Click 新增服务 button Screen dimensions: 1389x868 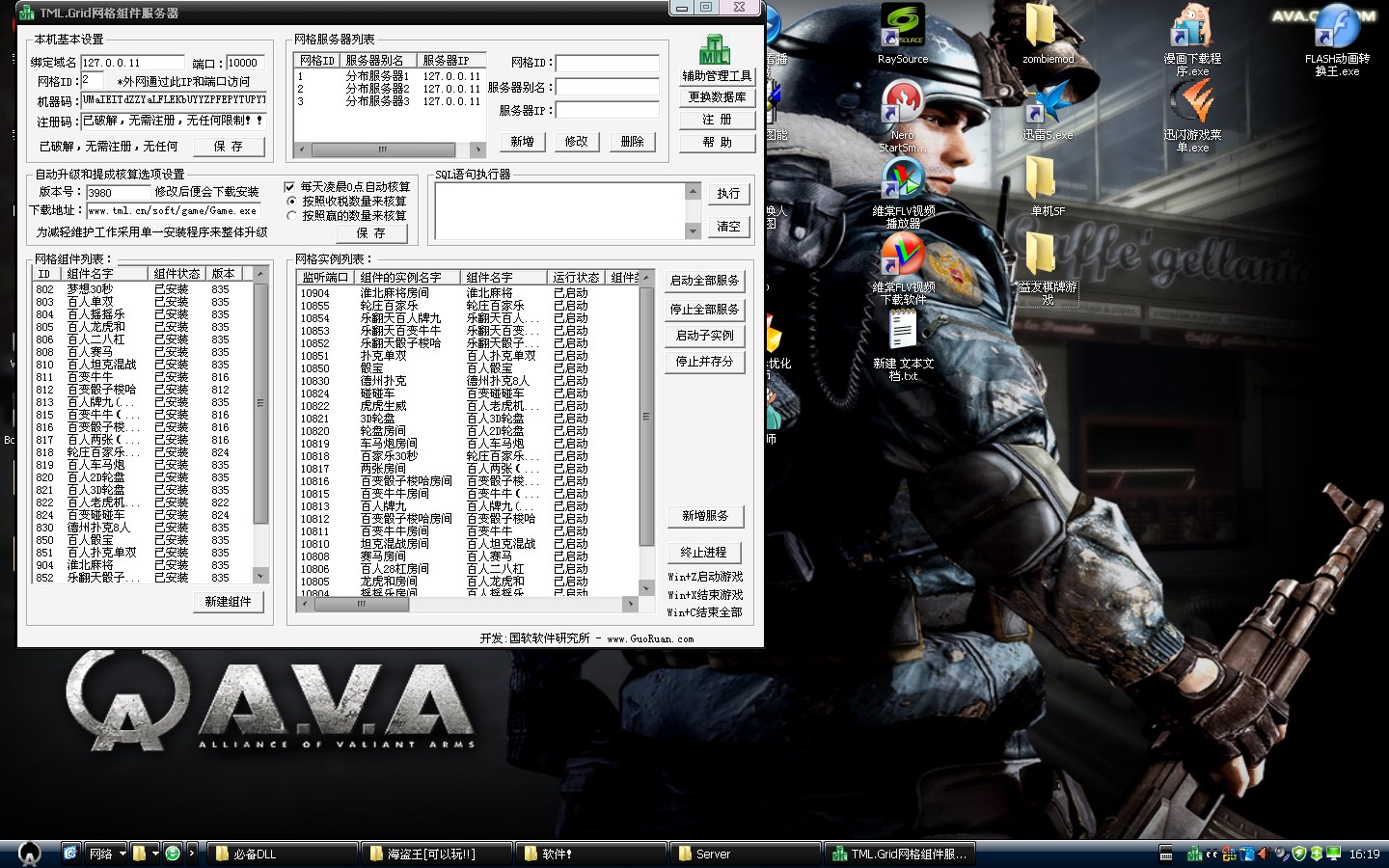[705, 515]
